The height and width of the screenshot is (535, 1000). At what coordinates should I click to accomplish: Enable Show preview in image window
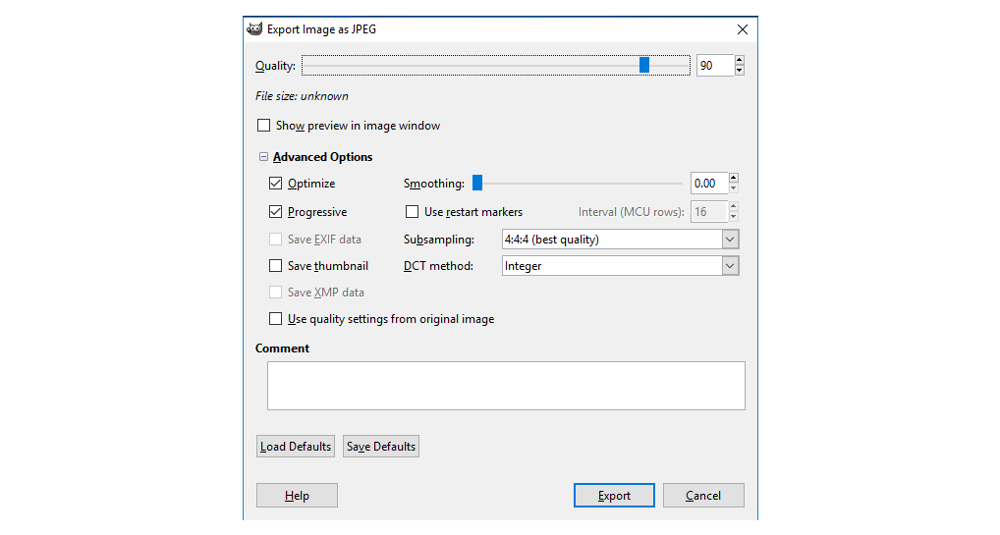(263, 126)
